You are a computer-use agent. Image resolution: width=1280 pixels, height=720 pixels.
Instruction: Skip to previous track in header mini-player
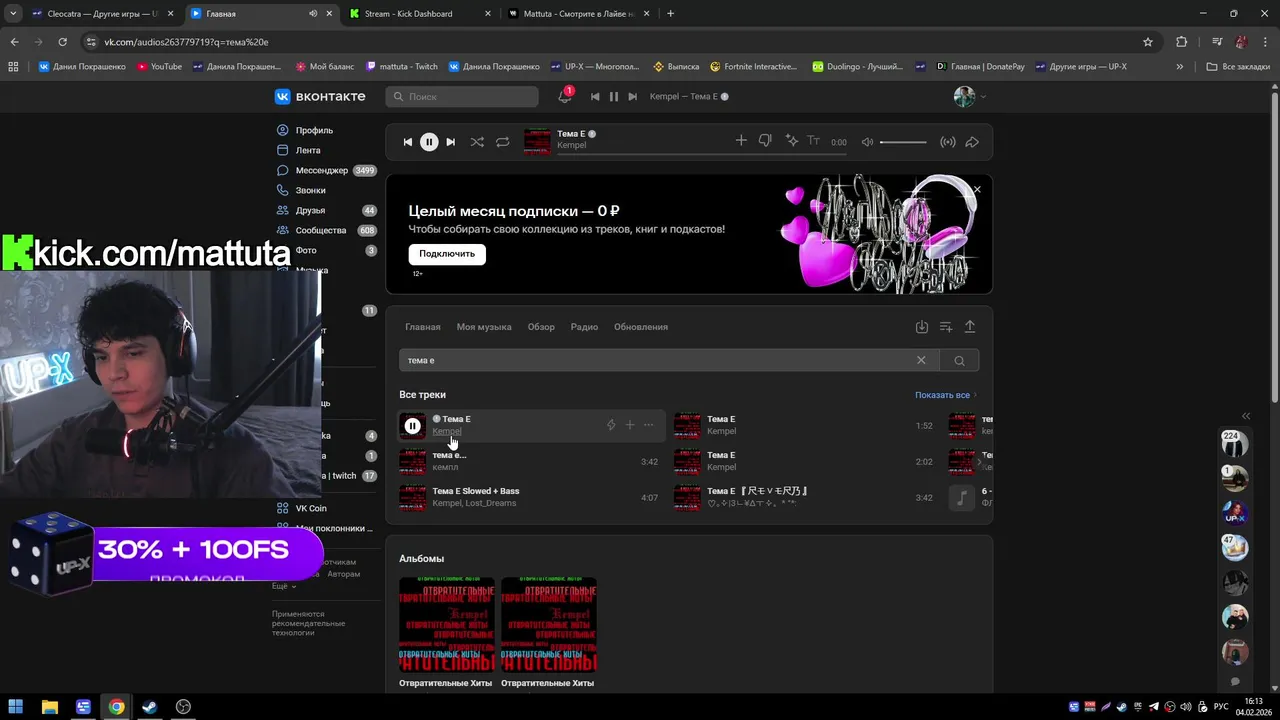point(595,97)
